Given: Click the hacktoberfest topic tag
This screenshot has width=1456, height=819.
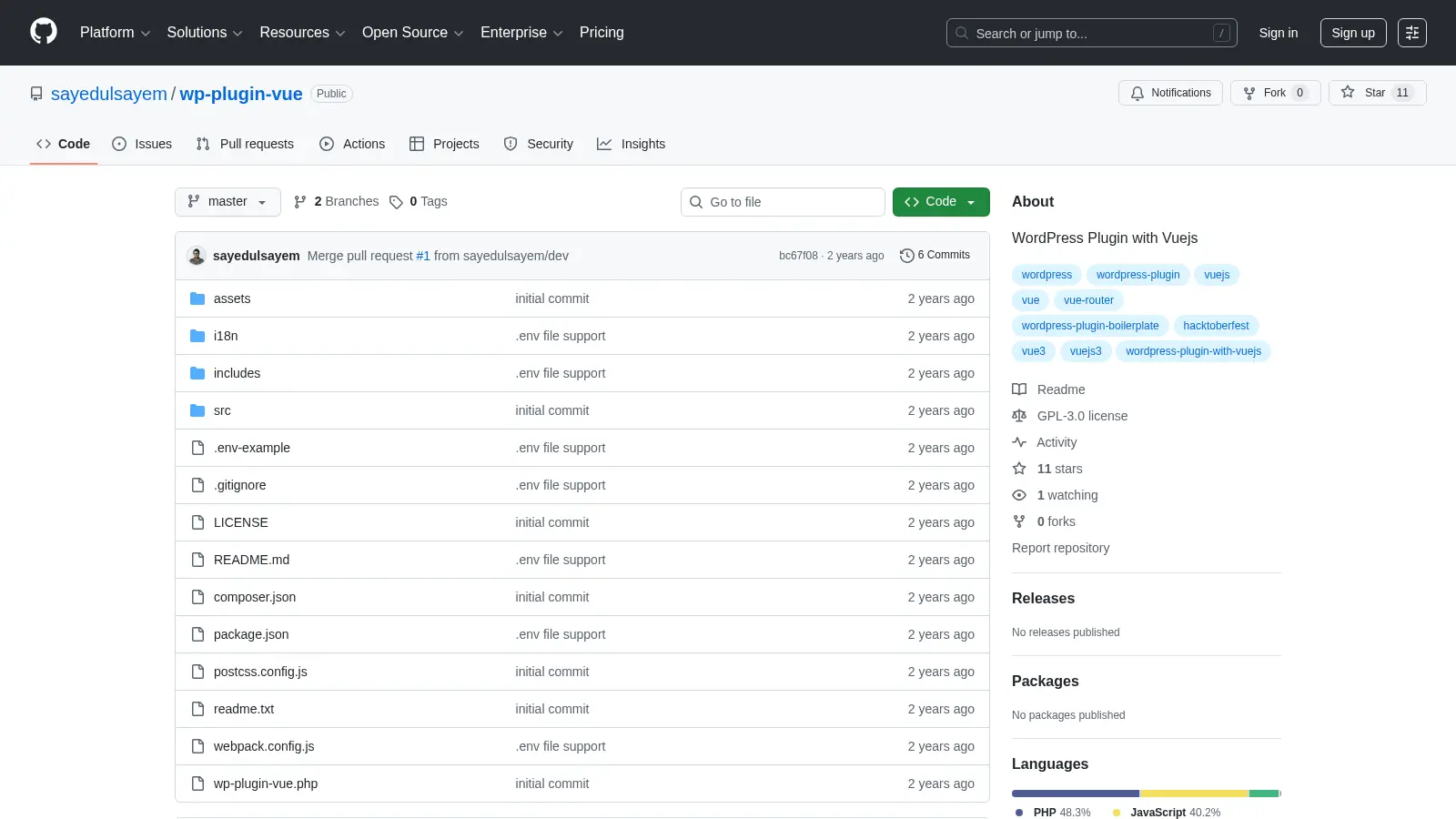Looking at the screenshot, I should 1216,326.
